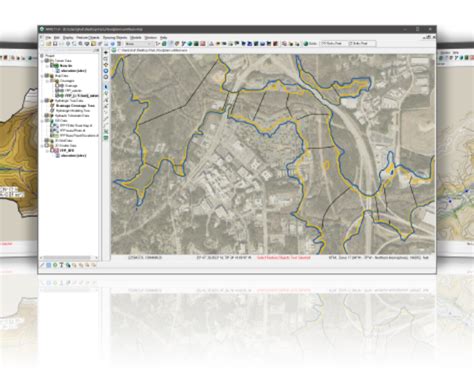Viewport: 474px width, 387px height.
Task: Click the red status message in status bar
Action: coord(284,258)
